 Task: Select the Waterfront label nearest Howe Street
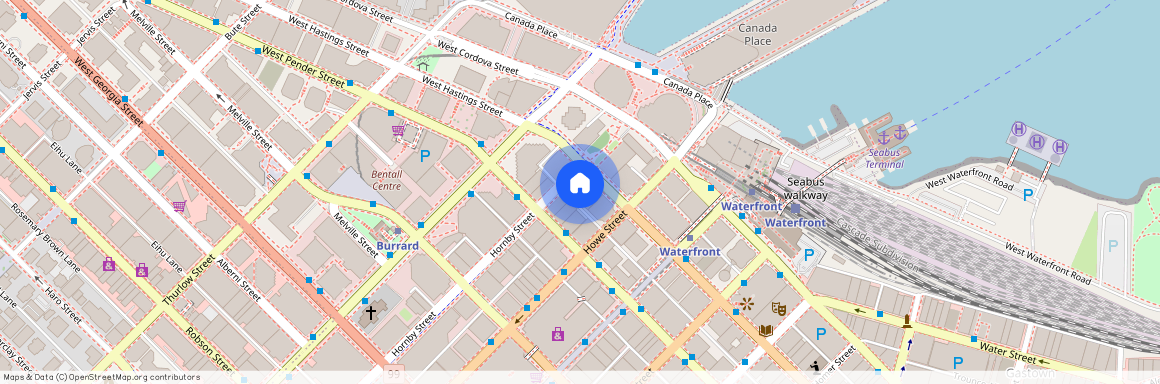pos(689,252)
